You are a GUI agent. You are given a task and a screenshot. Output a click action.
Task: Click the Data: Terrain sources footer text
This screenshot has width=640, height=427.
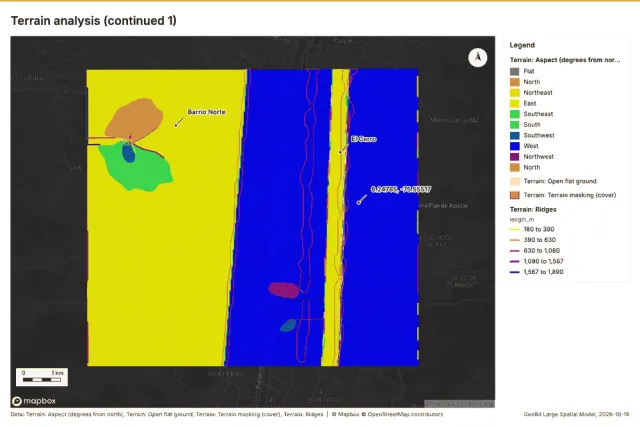tap(167, 414)
